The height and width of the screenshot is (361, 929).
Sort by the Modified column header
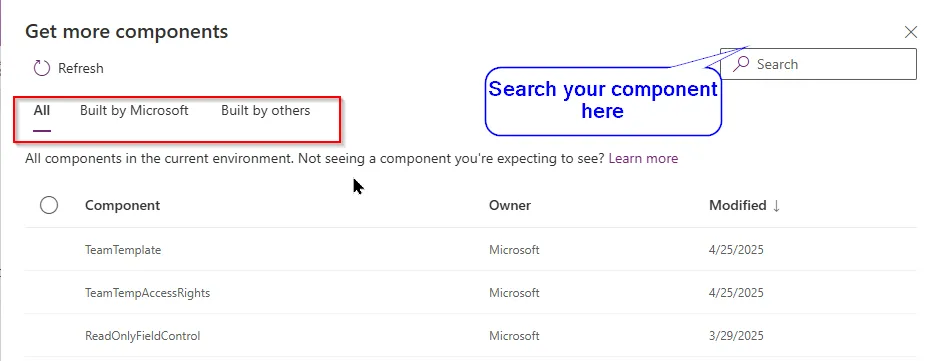[738, 205]
